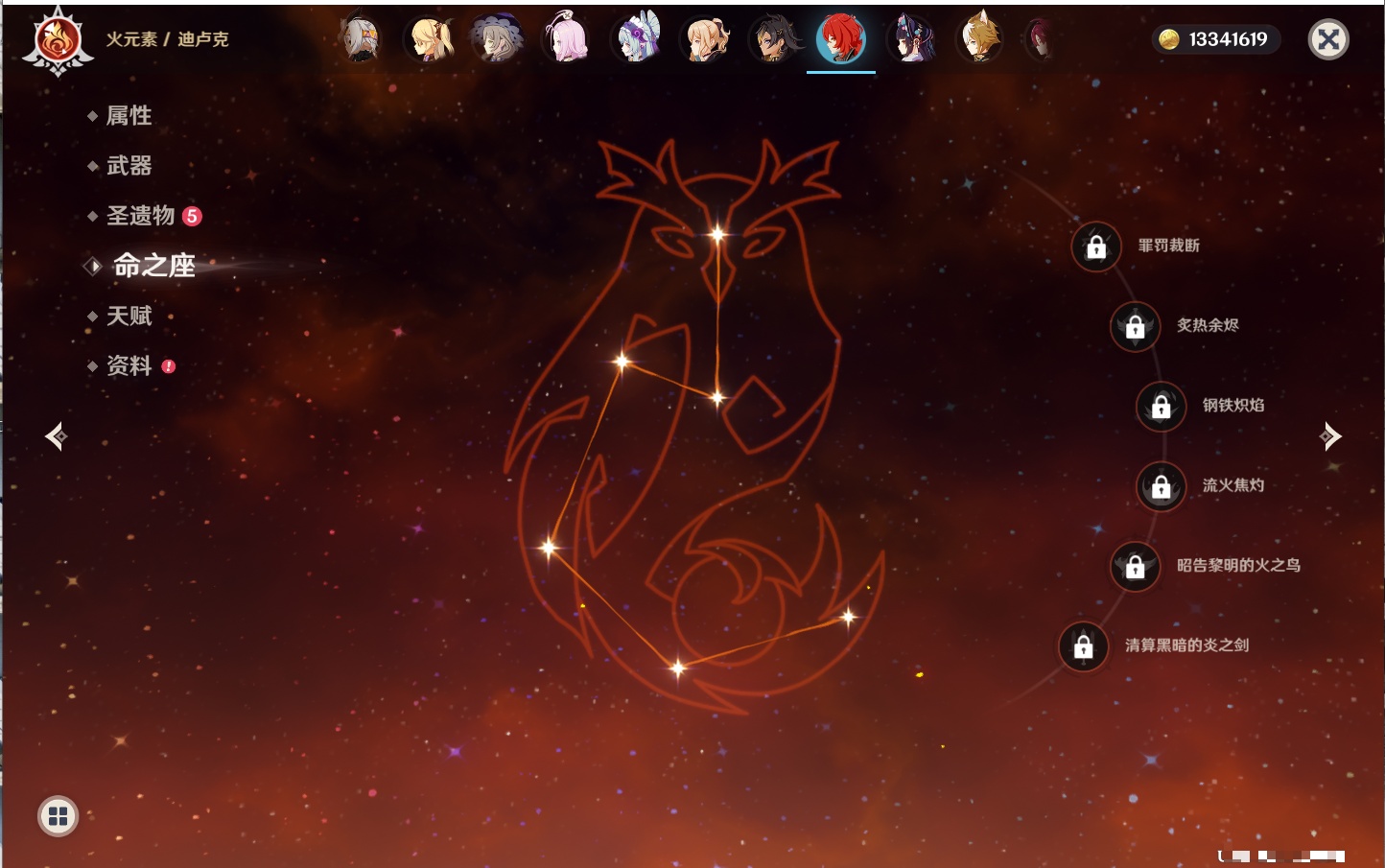
Task: Select the light-blue-haired avatar with frilled headdress
Action: pos(636,39)
